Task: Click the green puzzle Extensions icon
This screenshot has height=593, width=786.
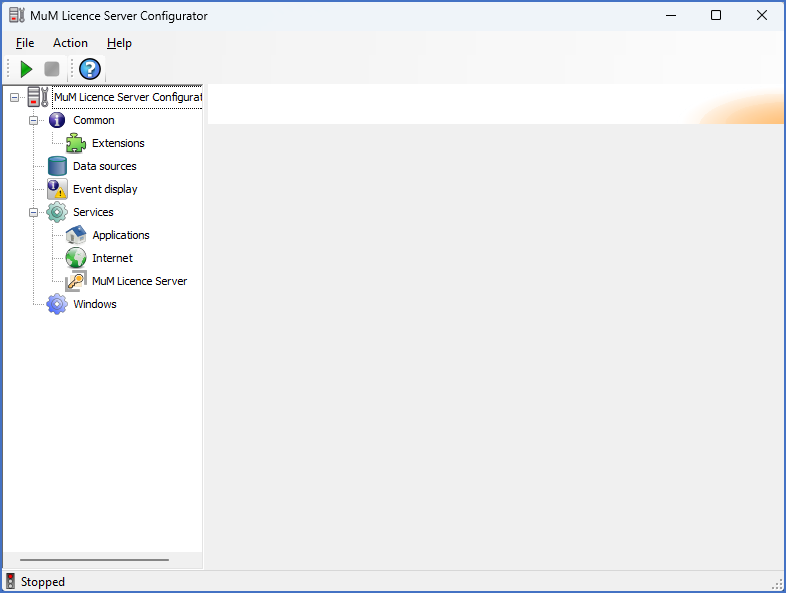Action: pos(76,143)
